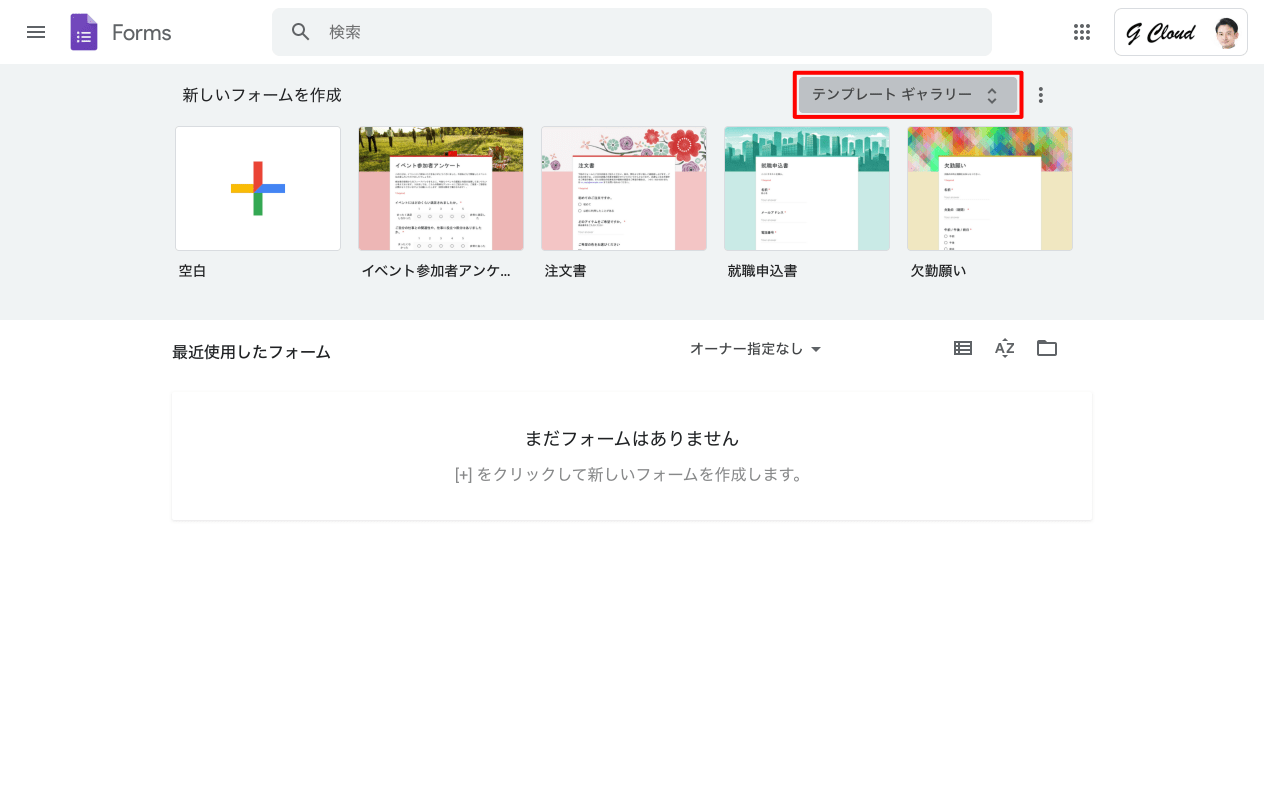The image size is (1280, 800).
Task: Open the more options menu beside the template gallery
Action: pyautogui.click(x=1041, y=95)
